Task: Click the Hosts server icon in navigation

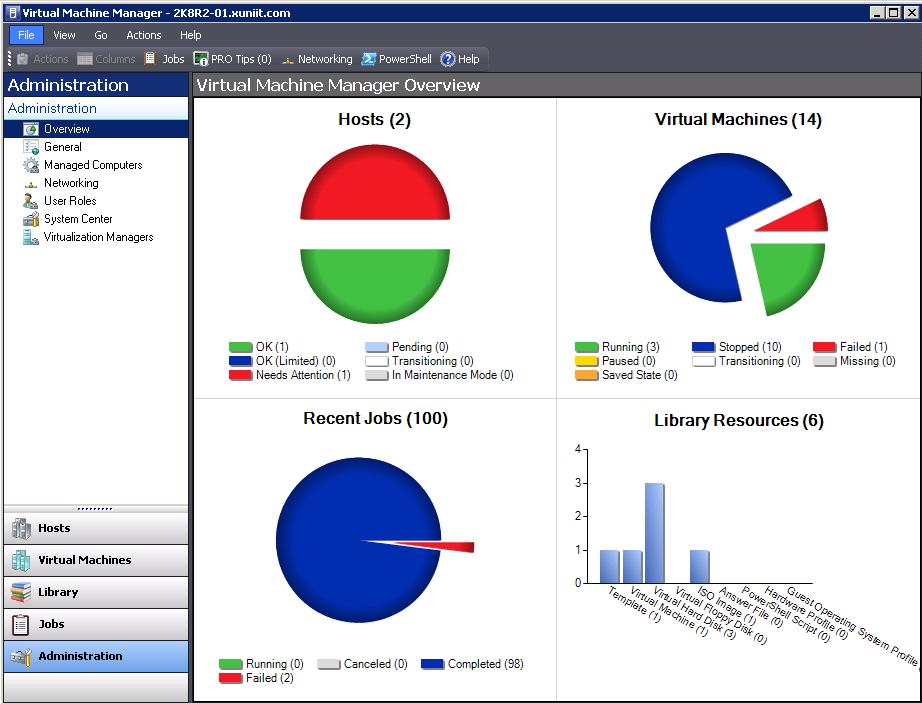Action: pyautogui.click(x=21, y=528)
